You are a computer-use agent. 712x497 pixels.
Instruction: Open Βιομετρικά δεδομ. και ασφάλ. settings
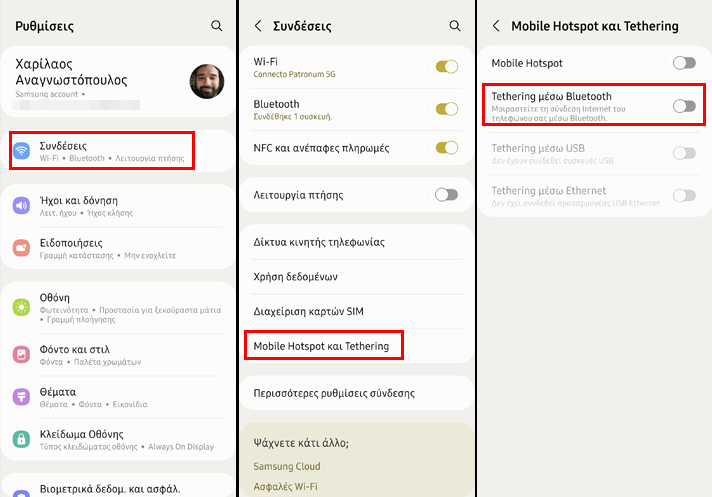[118, 486]
